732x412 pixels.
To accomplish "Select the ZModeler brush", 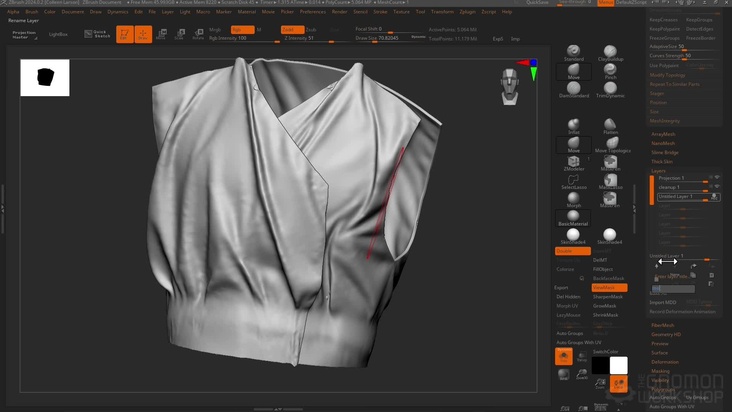I will [x=573, y=163].
